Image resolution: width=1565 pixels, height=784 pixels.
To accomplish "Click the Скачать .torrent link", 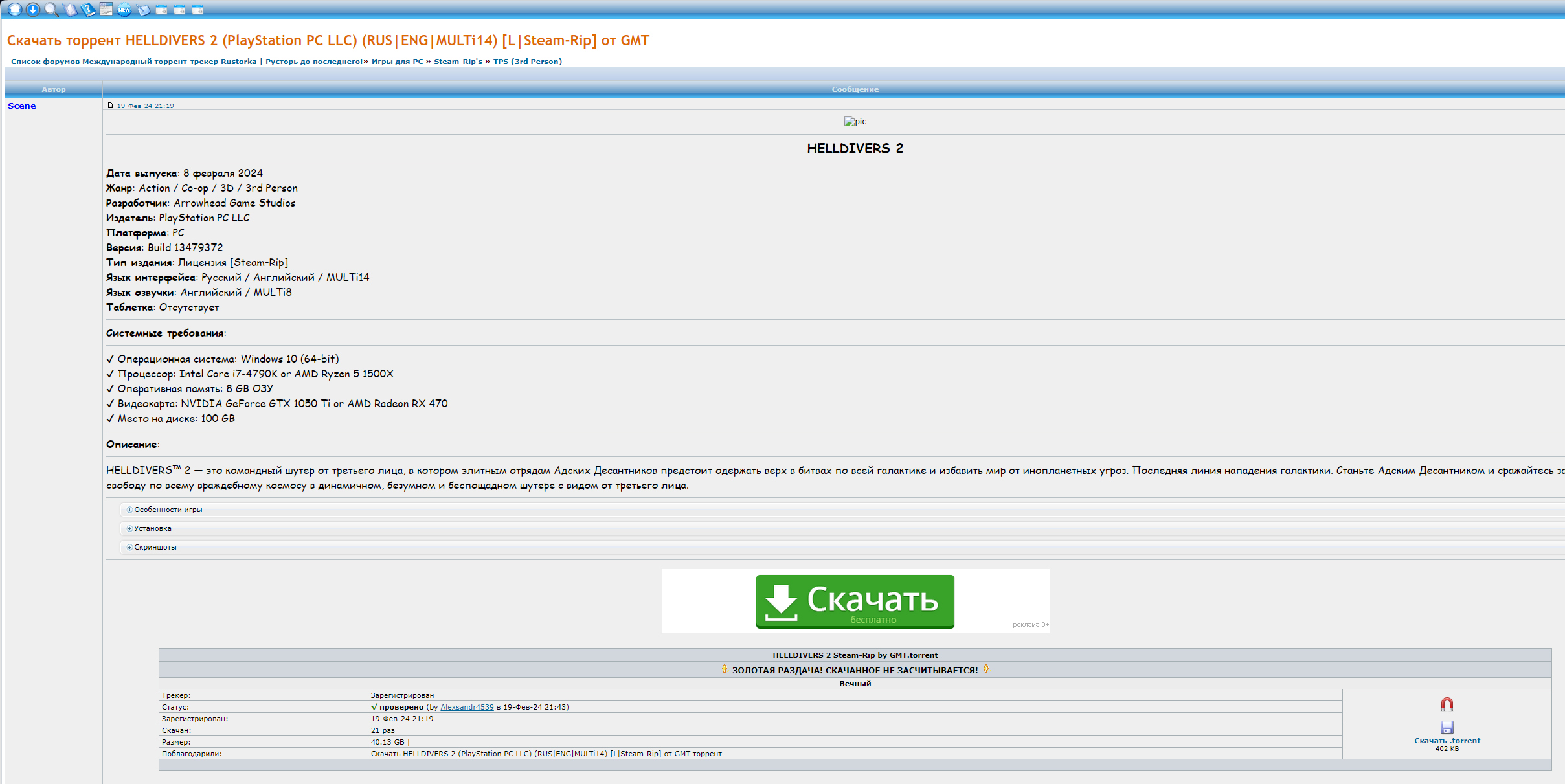I will (1447, 741).
